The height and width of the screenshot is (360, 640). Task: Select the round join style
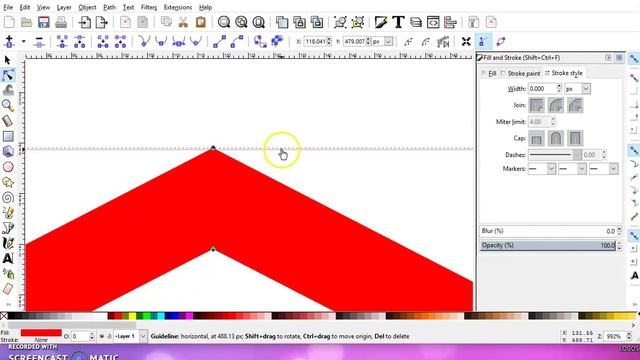[556, 105]
